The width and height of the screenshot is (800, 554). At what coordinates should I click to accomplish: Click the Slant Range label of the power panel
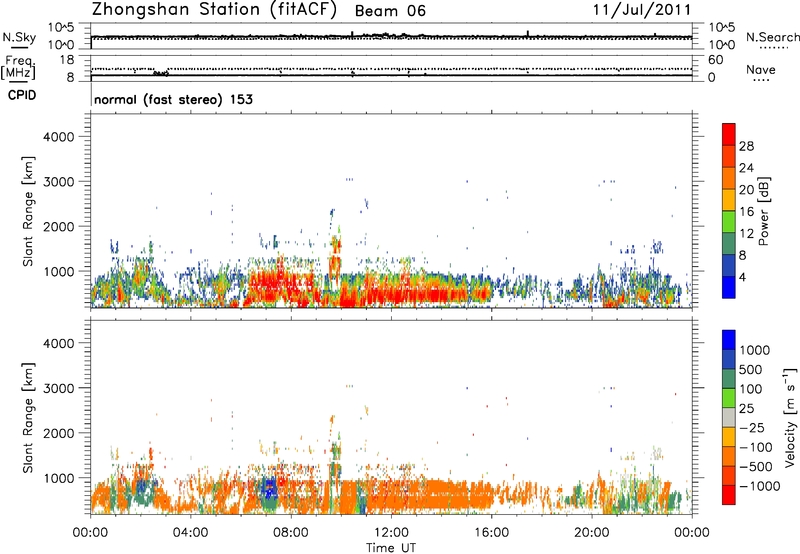point(28,211)
